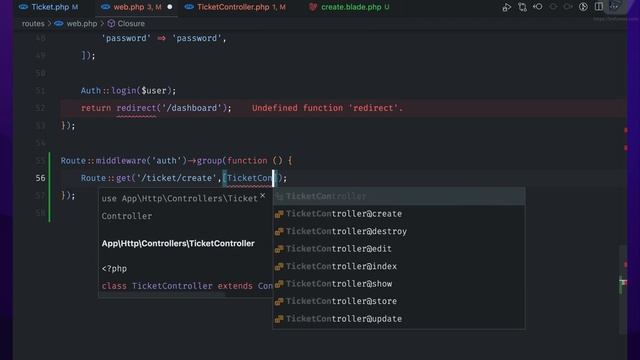Go to previous revision icon
This screenshot has width=640, height=360.
coord(538,7)
